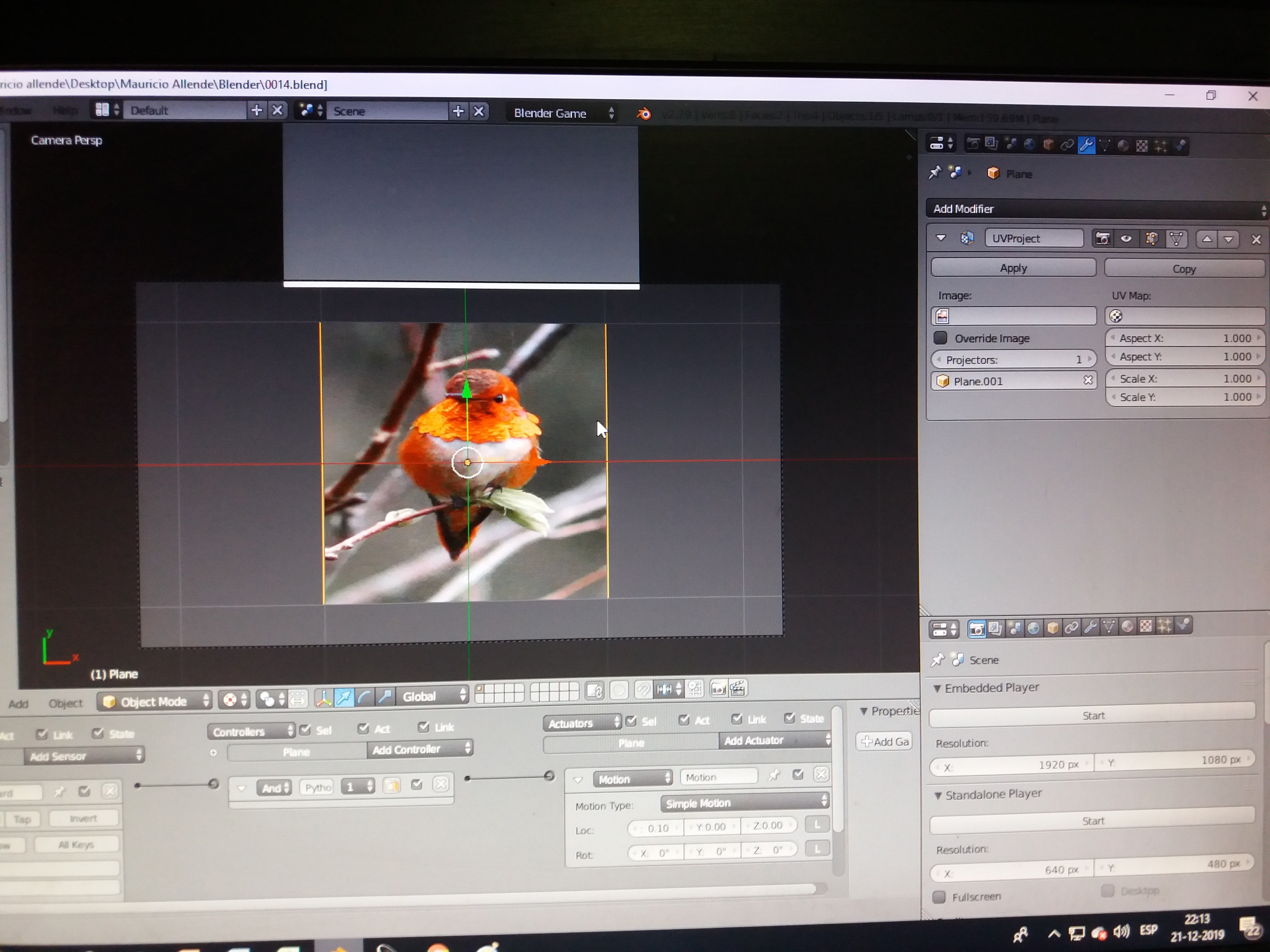Image resolution: width=1270 pixels, height=952 pixels.
Task: Toggle the Controllers Link checkbox
Action: click(x=424, y=727)
